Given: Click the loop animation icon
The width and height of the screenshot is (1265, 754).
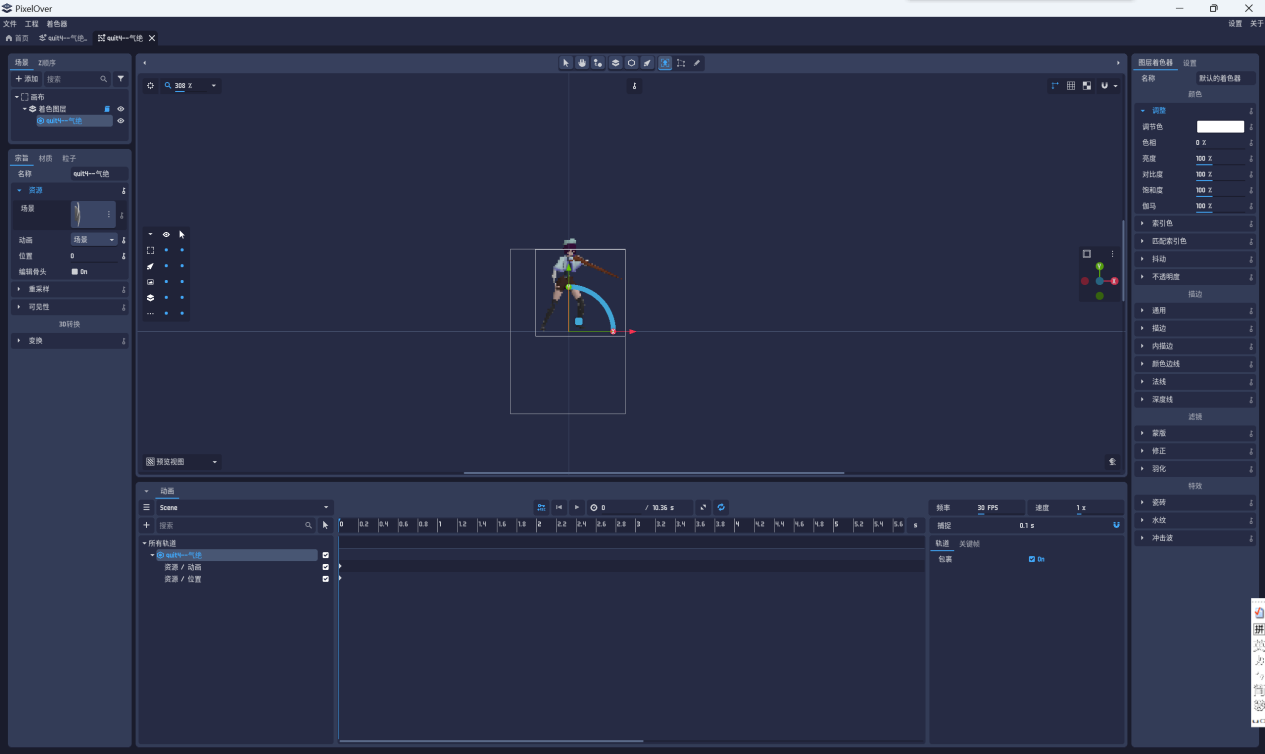Looking at the screenshot, I should coord(721,507).
